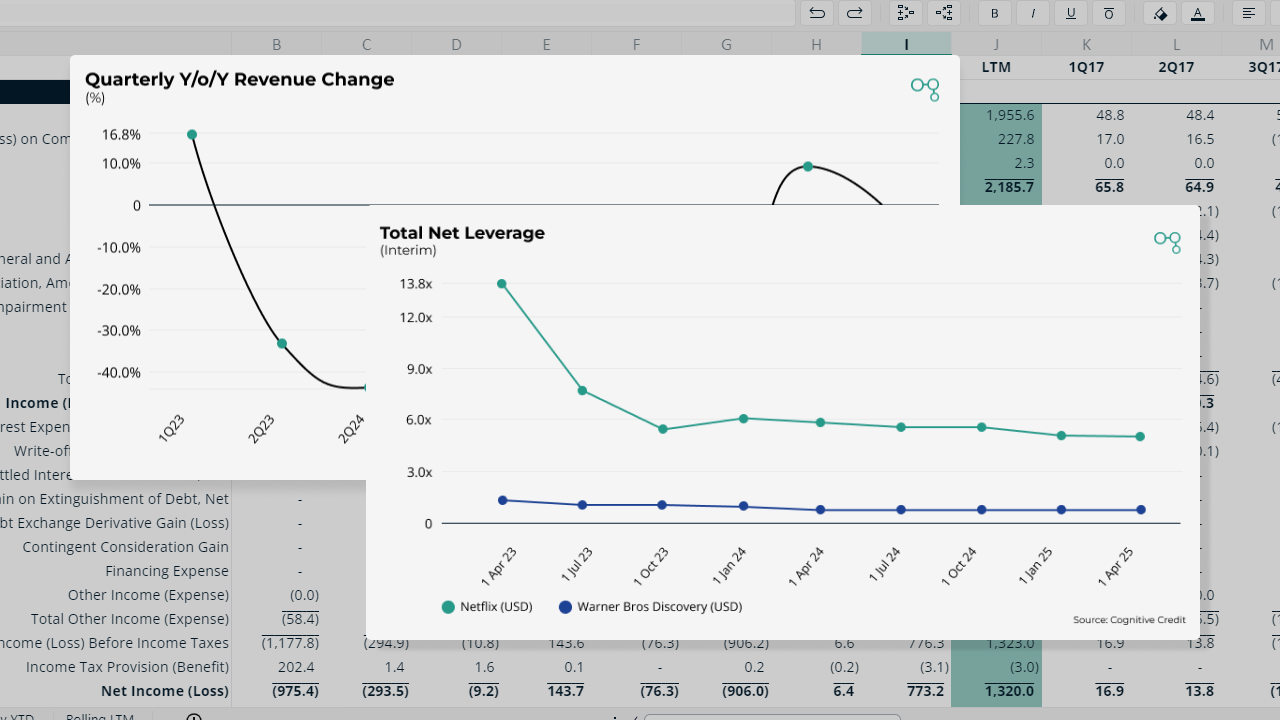Select column I header
The width and height of the screenshot is (1280, 720).
[x=906, y=44]
